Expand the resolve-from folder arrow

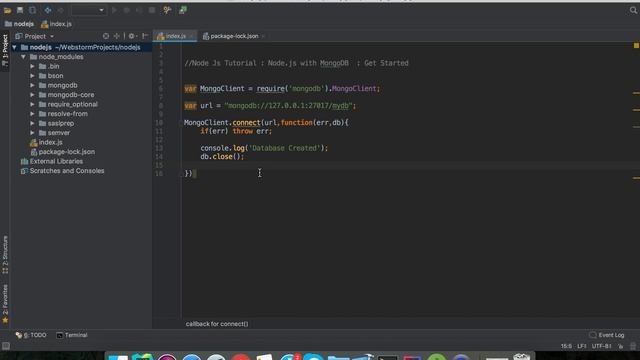(x=32, y=113)
